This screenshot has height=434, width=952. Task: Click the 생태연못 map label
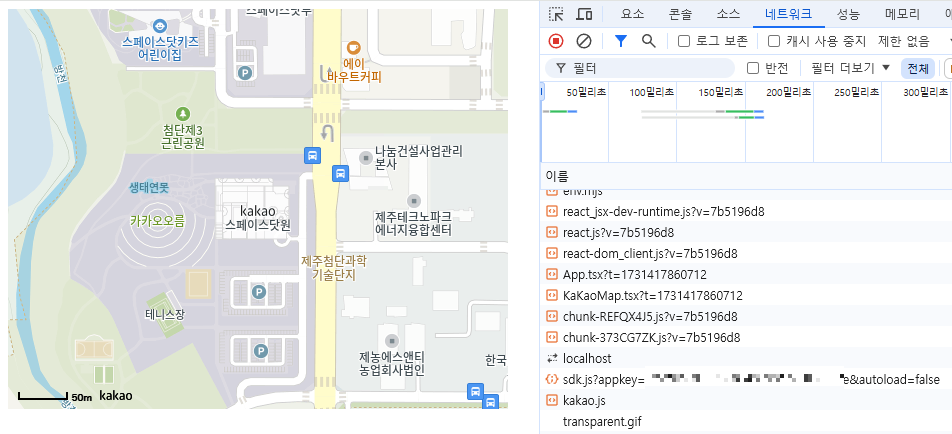click(x=149, y=188)
